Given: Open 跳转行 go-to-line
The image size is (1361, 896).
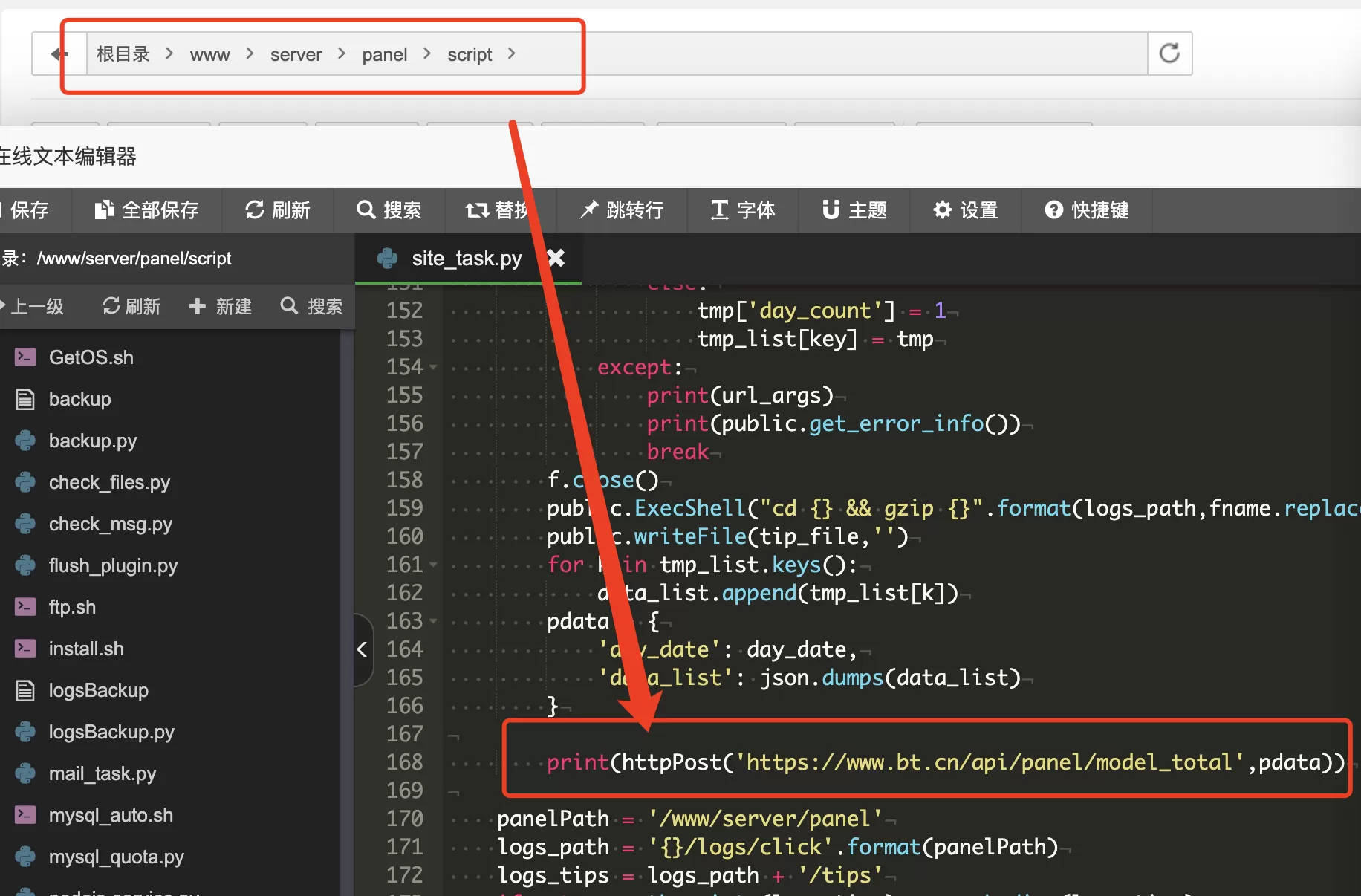Looking at the screenshot, I should [622, 210].
